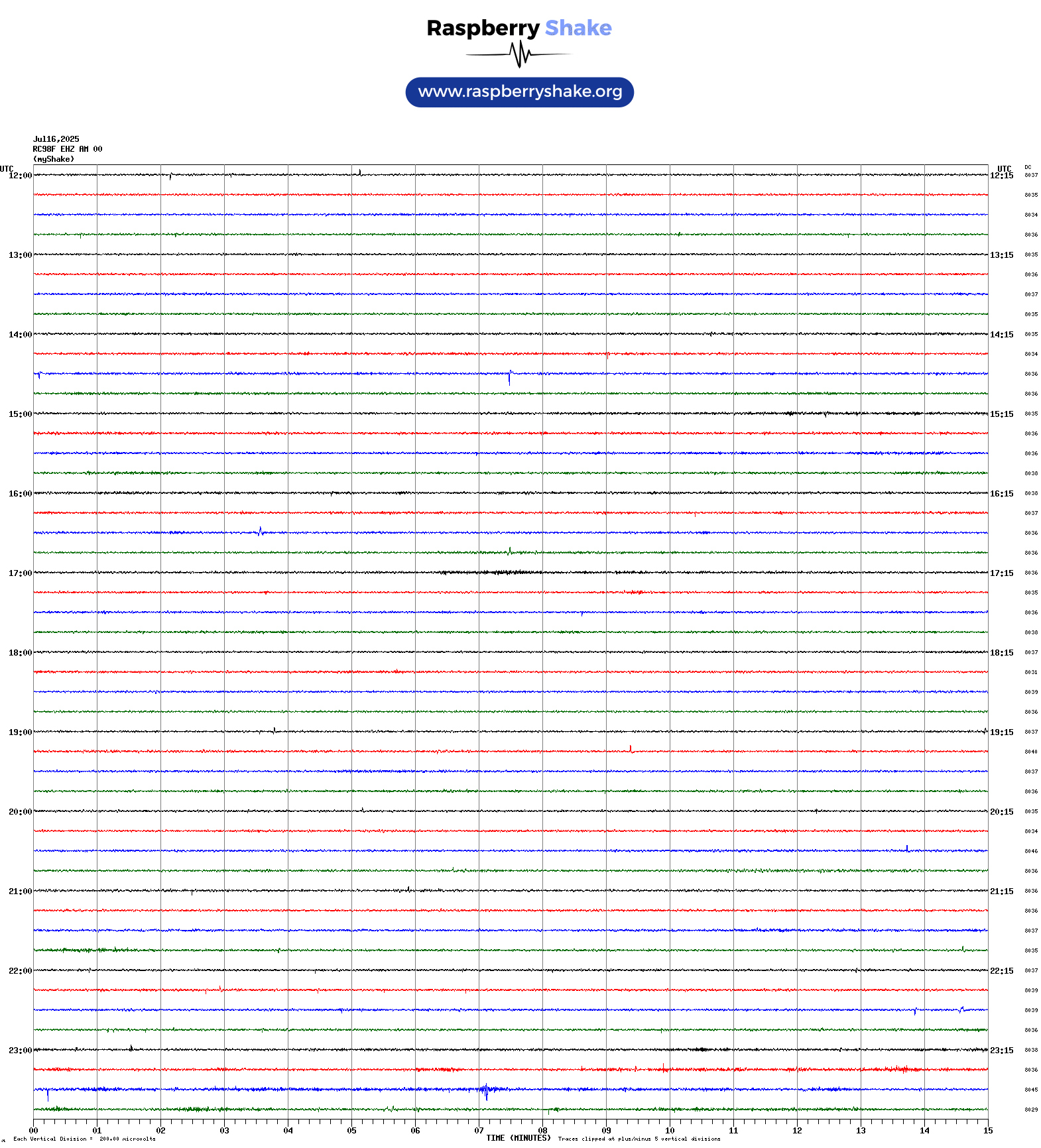
Task: Click the 23:15 right-side time label
Action: [1002, 1051]
